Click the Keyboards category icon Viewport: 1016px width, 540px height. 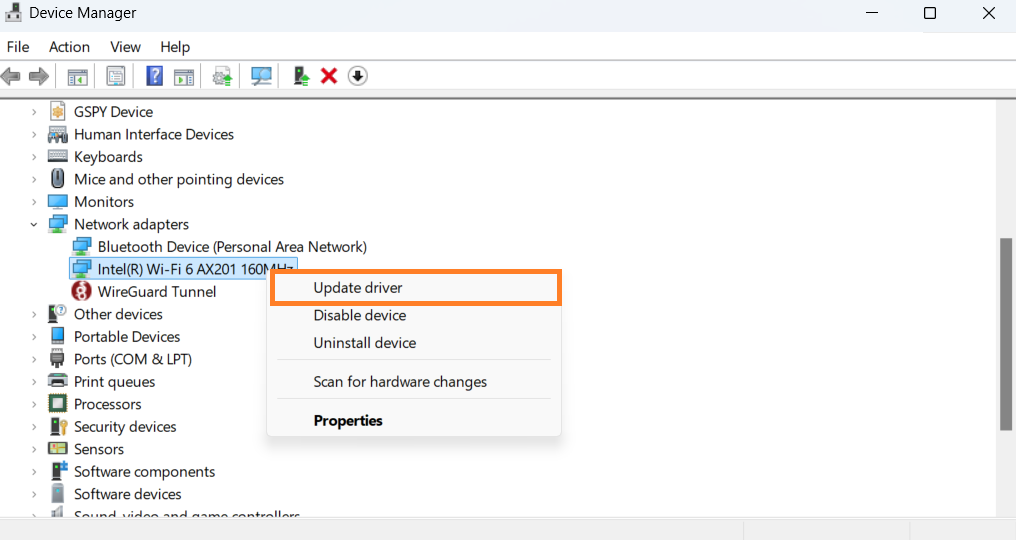(58, 156)
